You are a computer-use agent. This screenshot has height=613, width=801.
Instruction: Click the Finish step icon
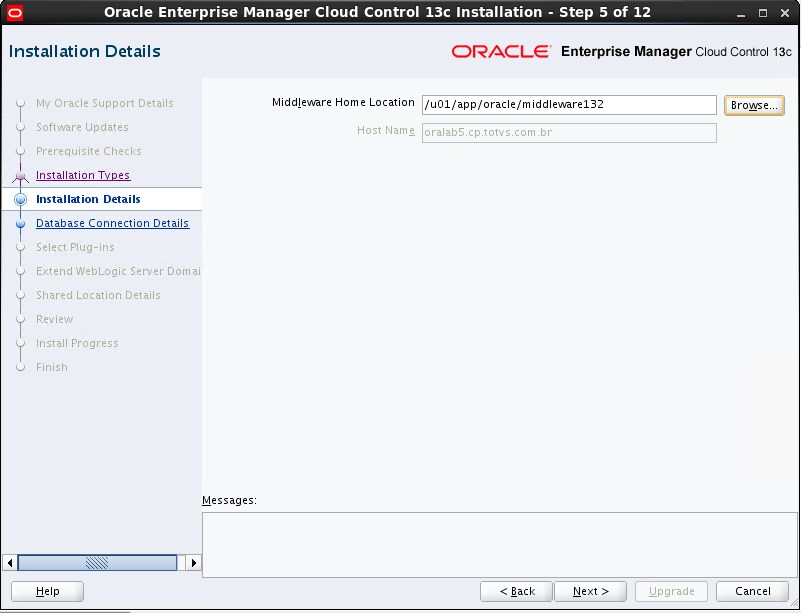(x=22, y=367)
